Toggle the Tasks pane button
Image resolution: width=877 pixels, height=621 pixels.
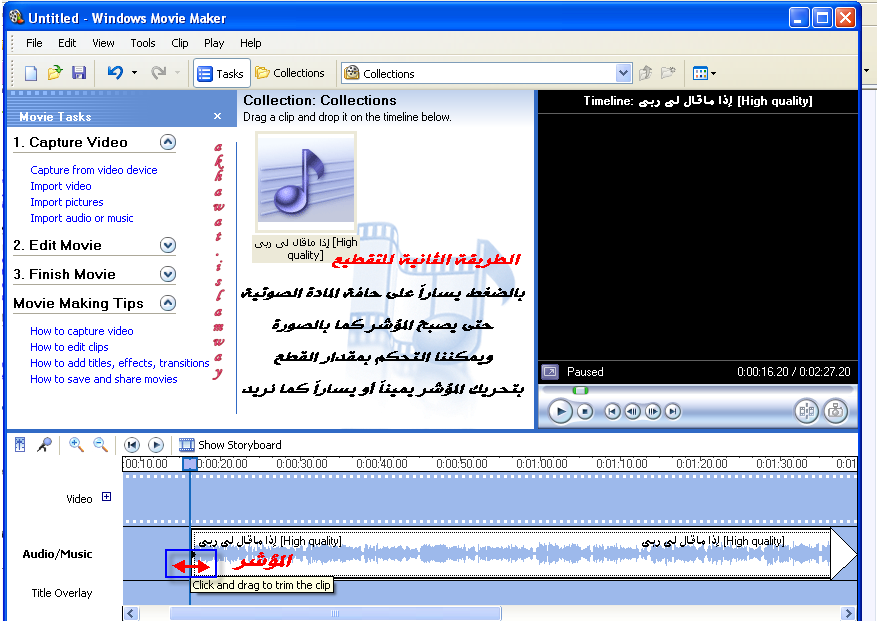pos(221,73)
